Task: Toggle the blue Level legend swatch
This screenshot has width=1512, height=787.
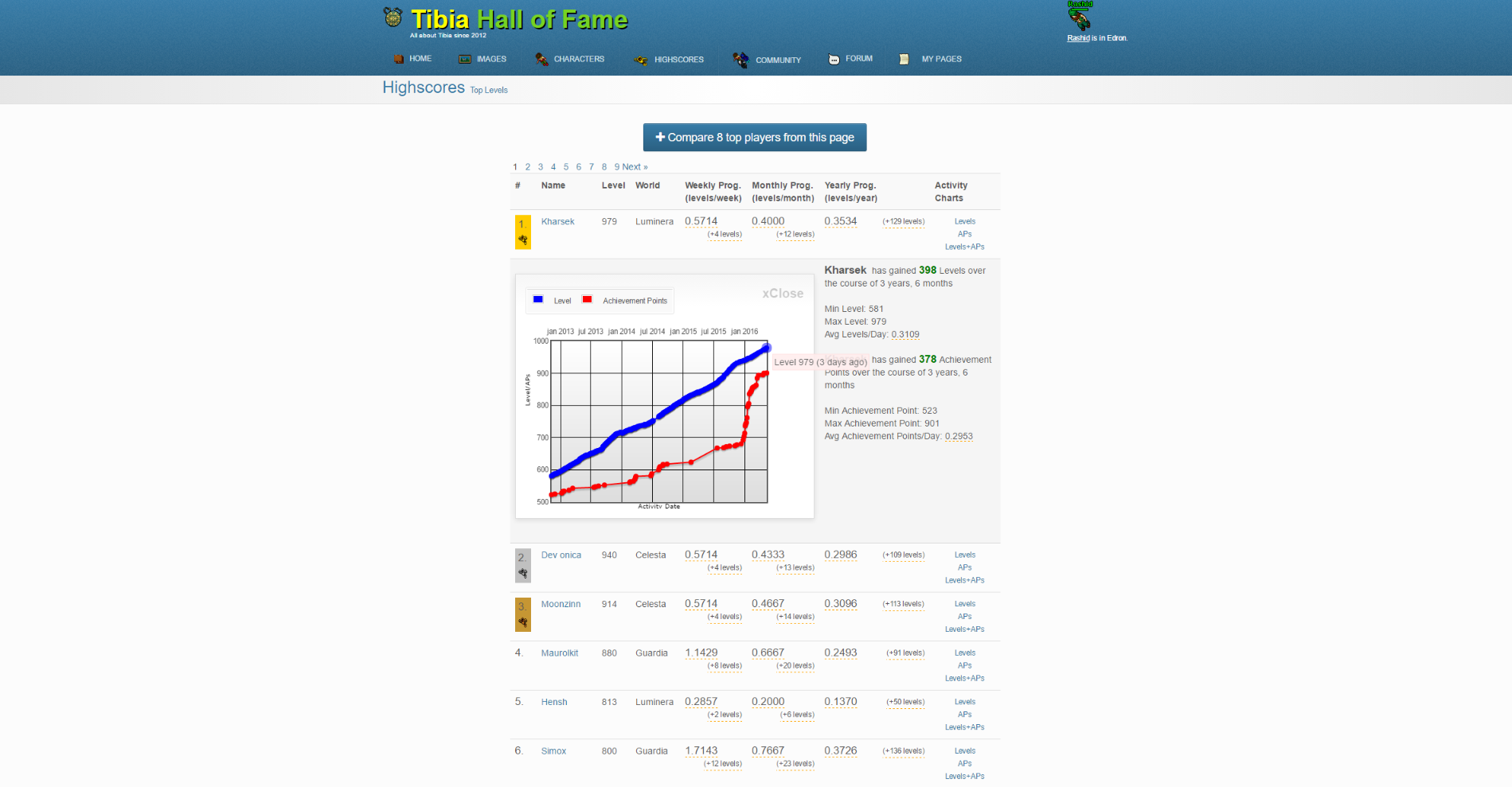Action: tap(538, 300)
